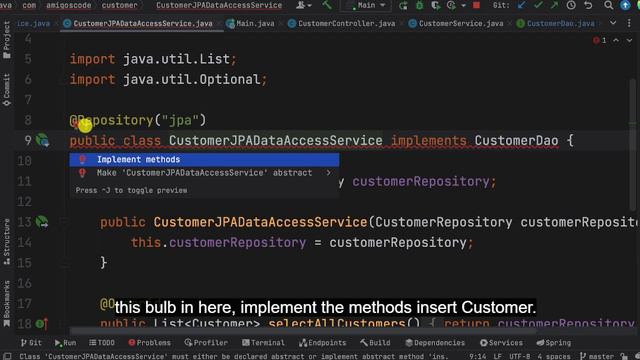
Task: Click the status bar error message text
Action: click(233, 356)
